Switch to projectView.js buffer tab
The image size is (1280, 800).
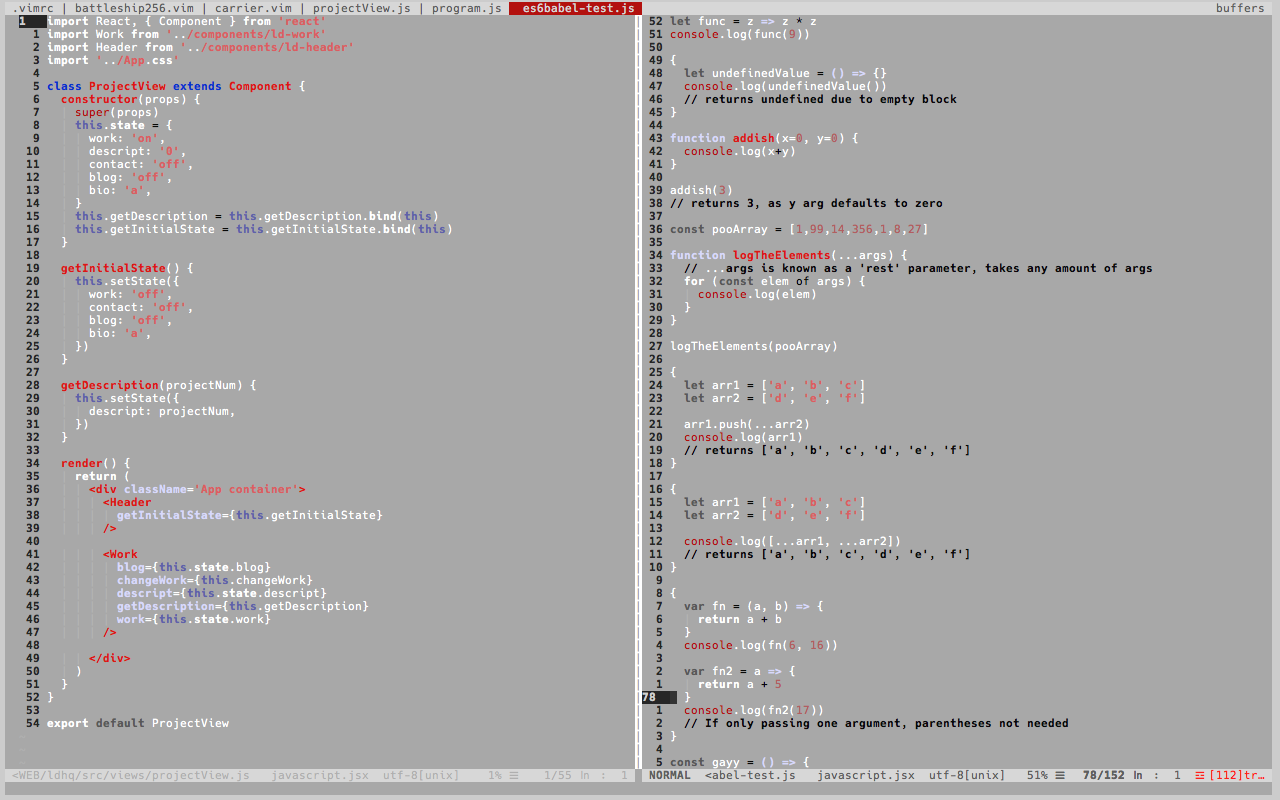(361, 8)
